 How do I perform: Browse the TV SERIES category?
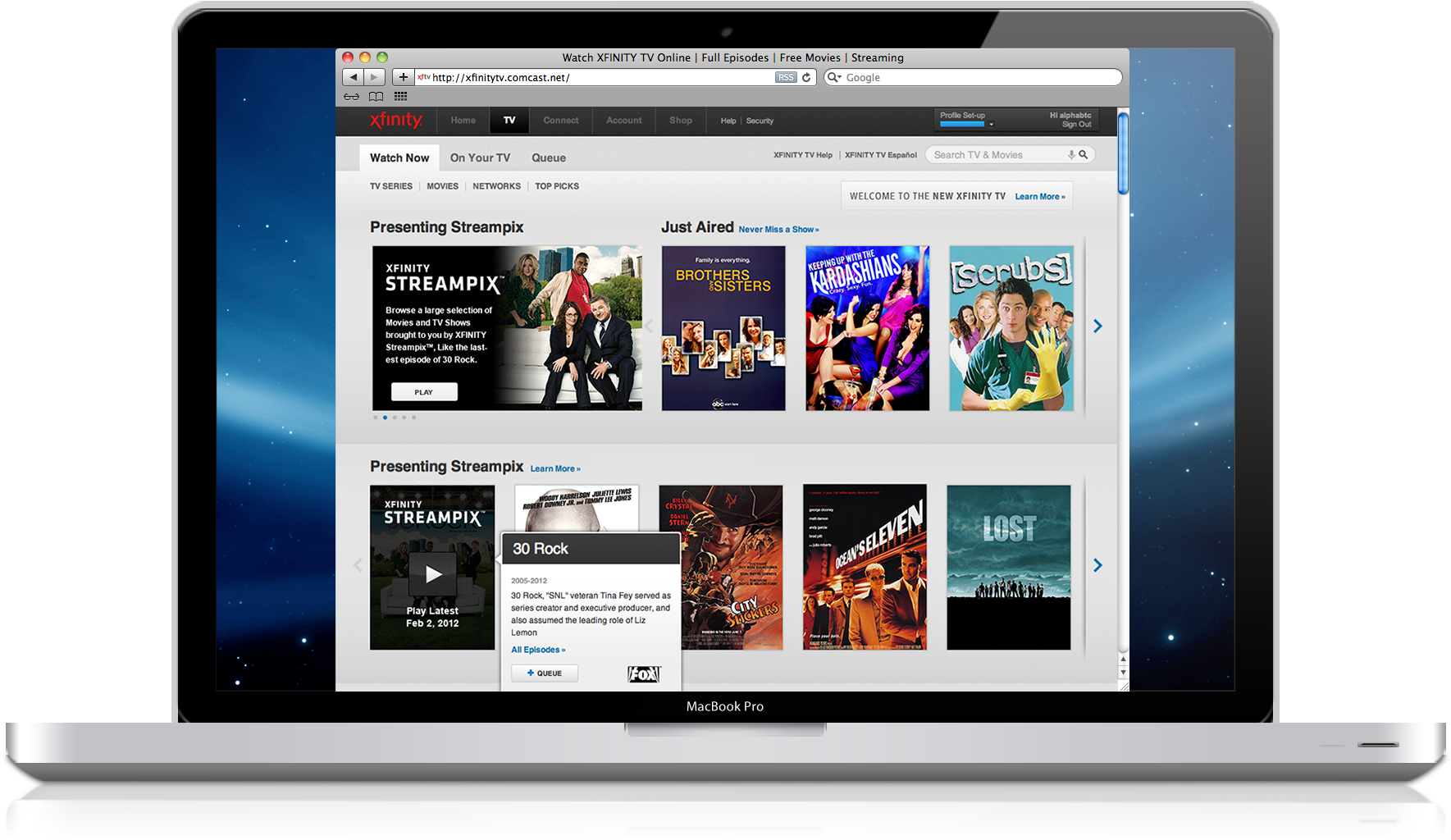[x=391, y=186]
